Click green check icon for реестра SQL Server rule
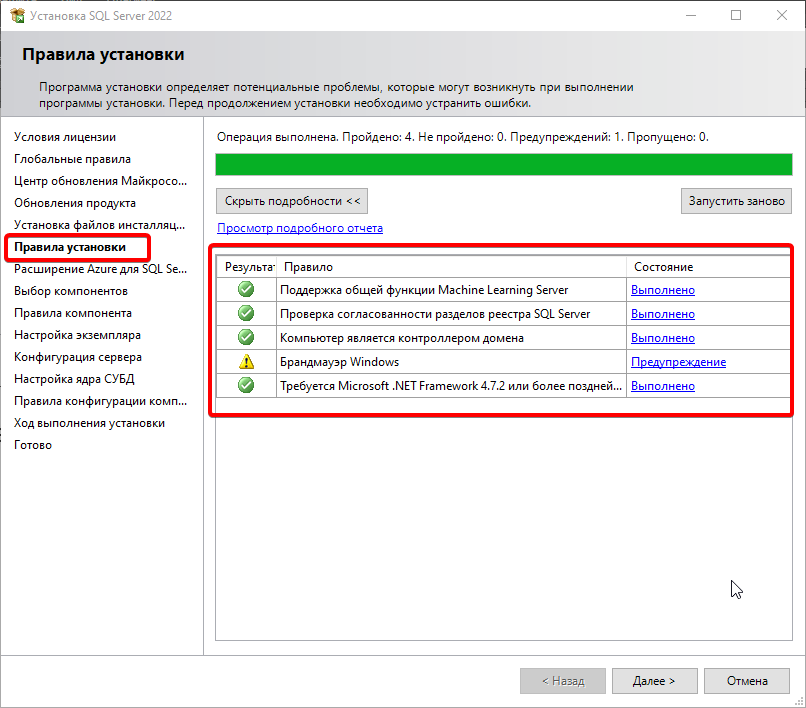This screenshot has width=806, height=708. 246,313
